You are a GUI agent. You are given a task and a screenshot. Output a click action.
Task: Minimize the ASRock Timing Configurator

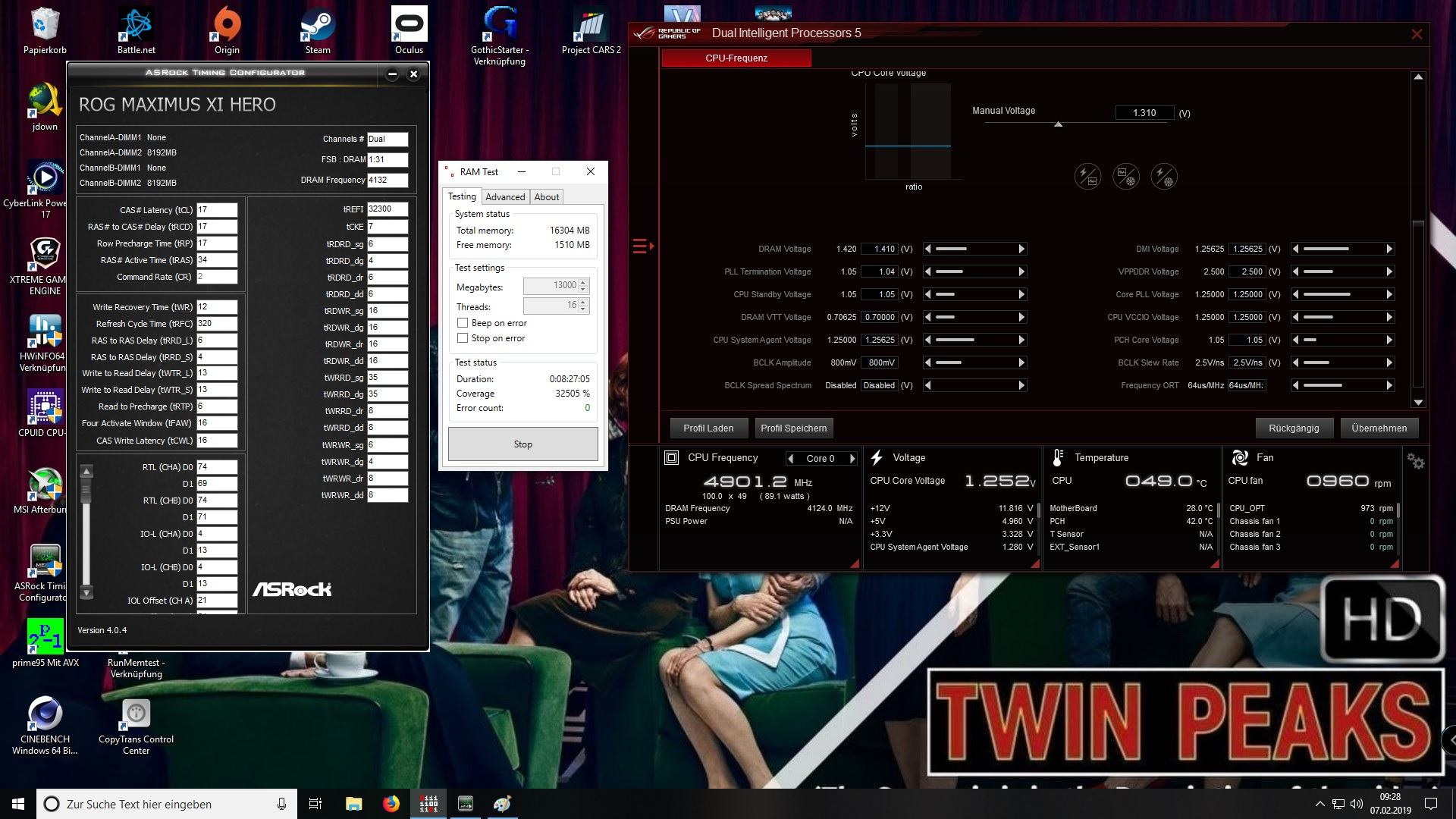tap(392, 74)
